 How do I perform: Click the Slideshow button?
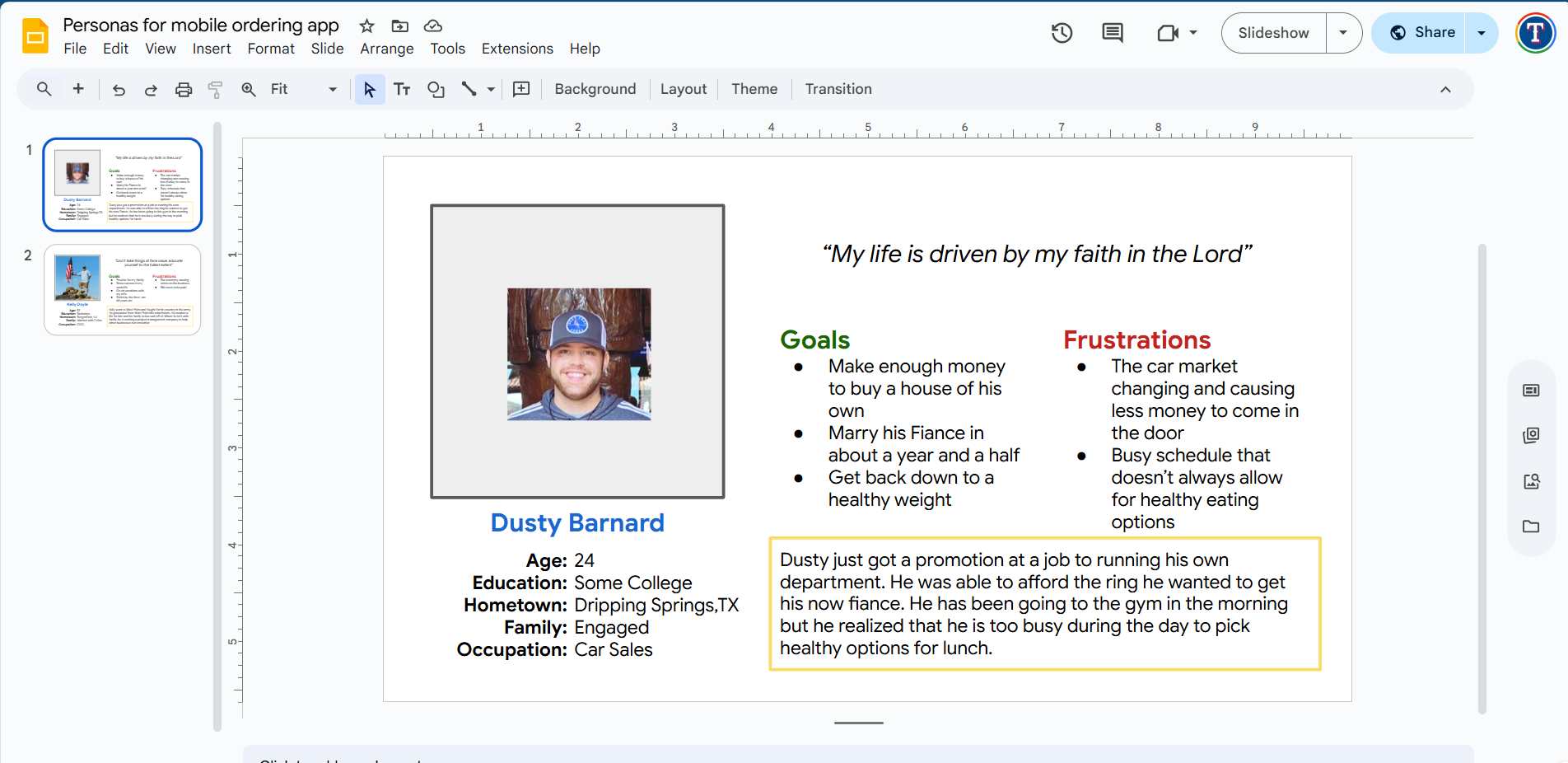(1272, 33)
